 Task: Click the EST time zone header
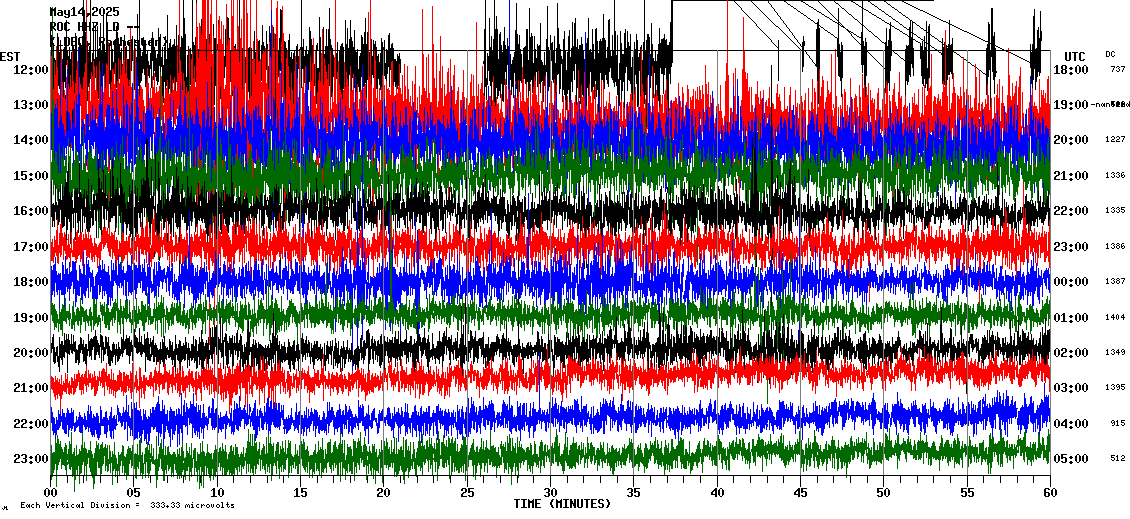(x=10, y=56)
